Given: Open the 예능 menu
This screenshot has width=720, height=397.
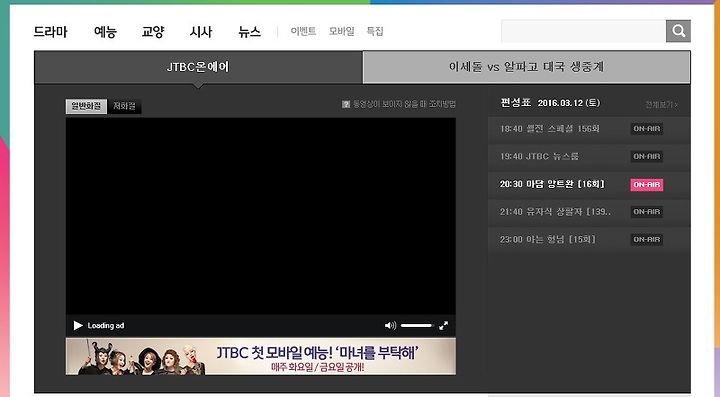Looking at the screenshot, I should tap(105, 32).
